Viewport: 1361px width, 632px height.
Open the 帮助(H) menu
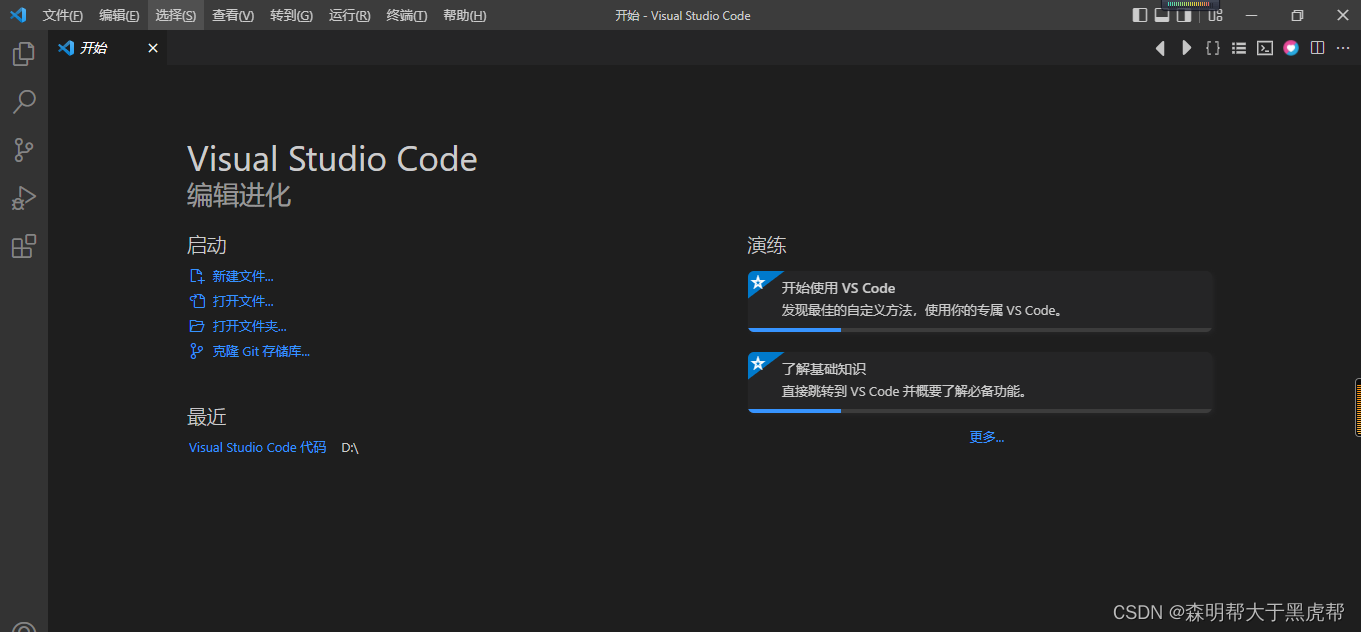(x=465, y=15)
